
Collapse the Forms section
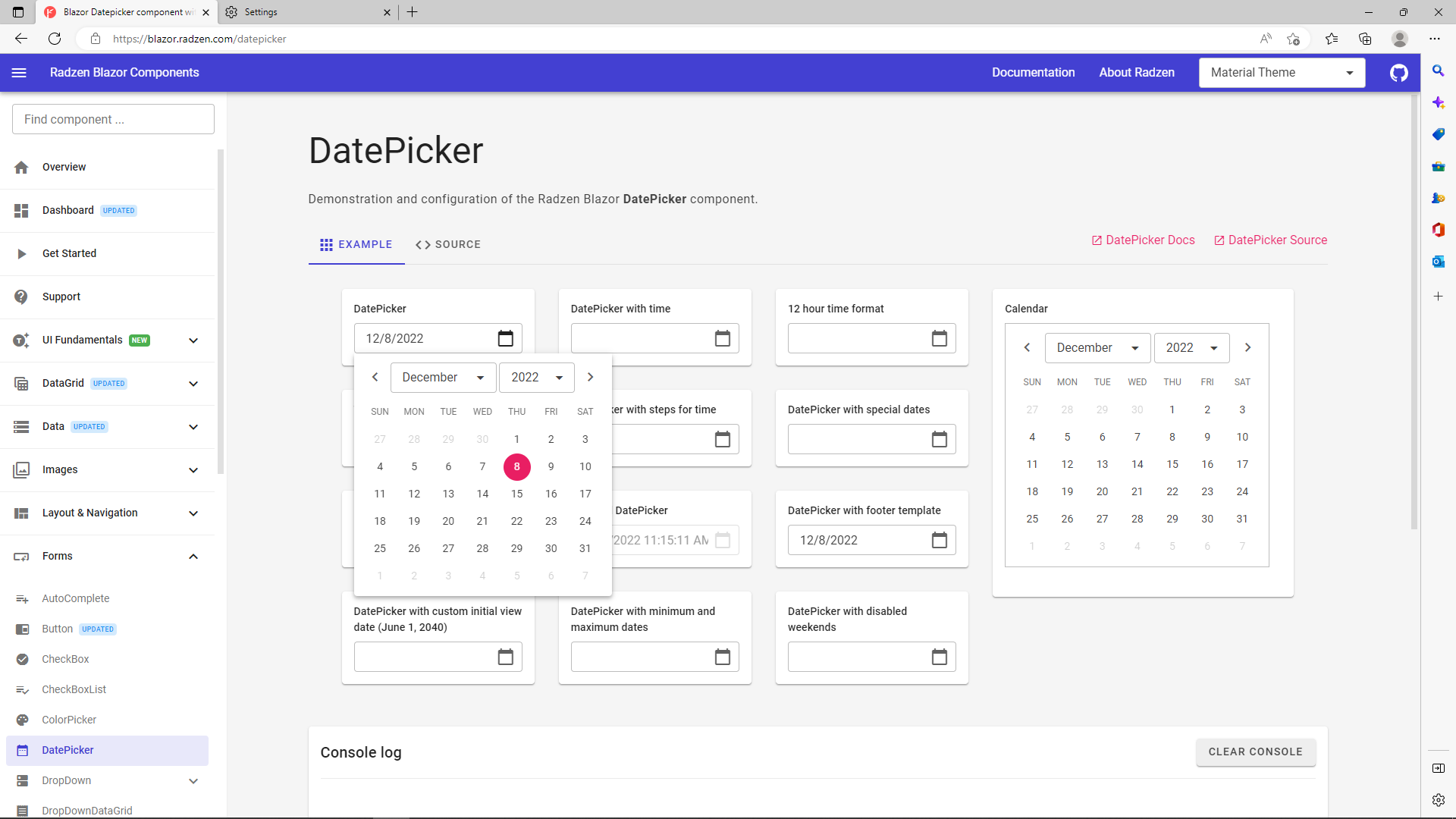coord(193,557)
